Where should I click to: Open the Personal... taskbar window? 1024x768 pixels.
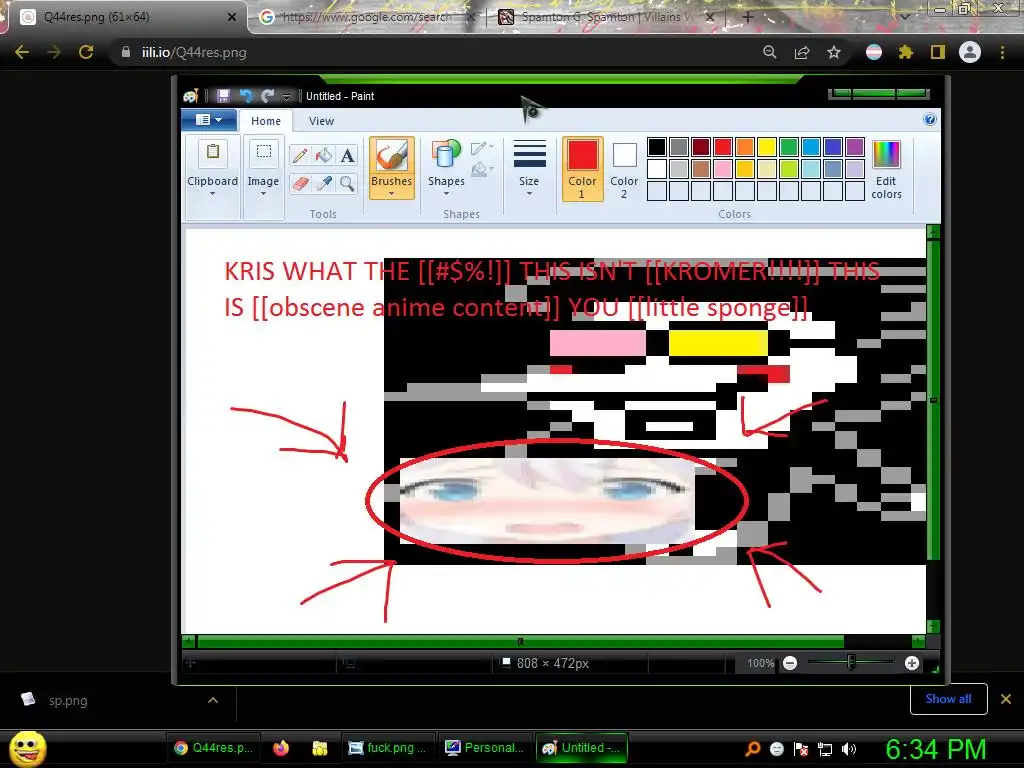pyautogui.click(x=484, y=748)
